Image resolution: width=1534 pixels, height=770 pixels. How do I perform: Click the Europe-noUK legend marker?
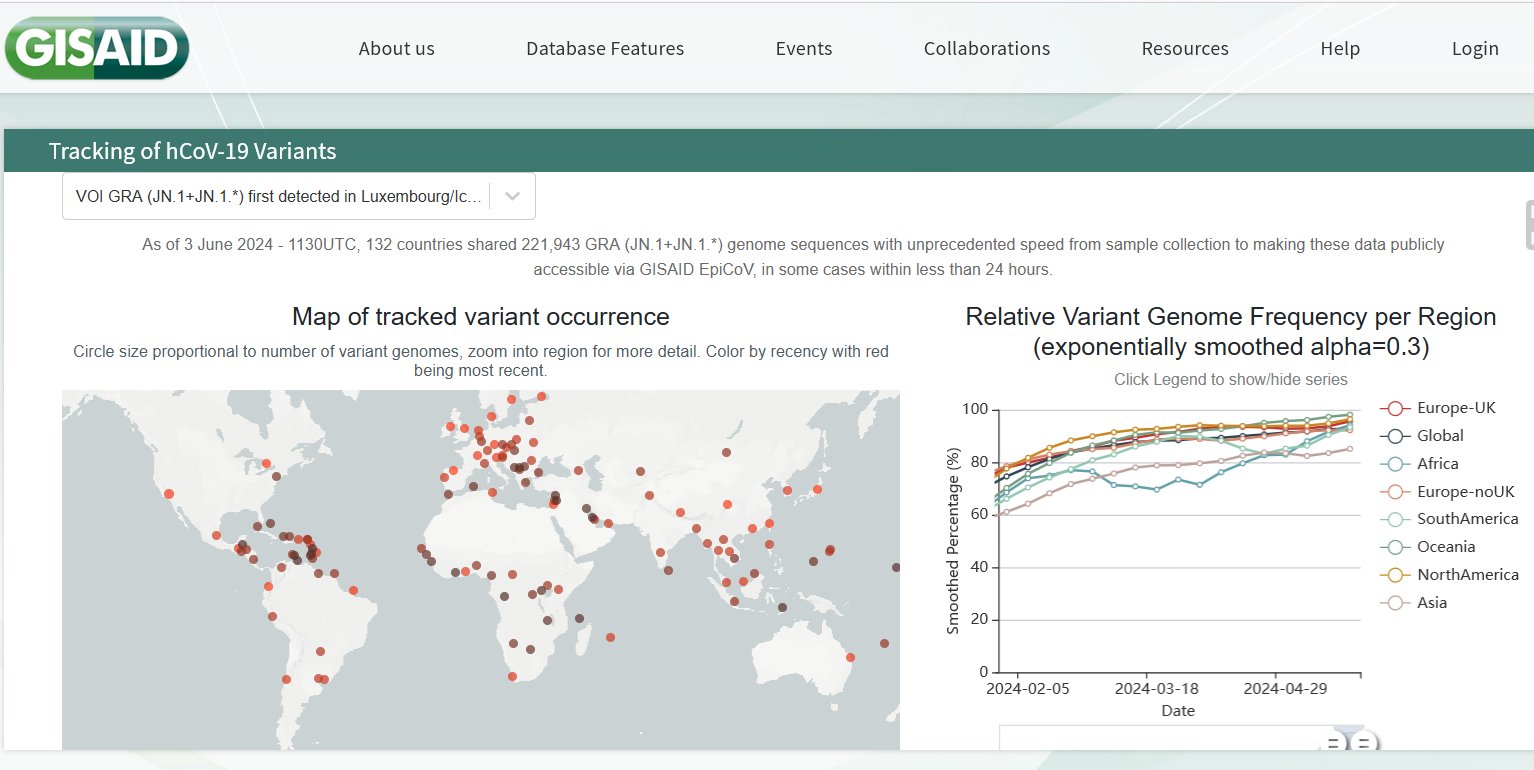click(x=1396, y=492)
